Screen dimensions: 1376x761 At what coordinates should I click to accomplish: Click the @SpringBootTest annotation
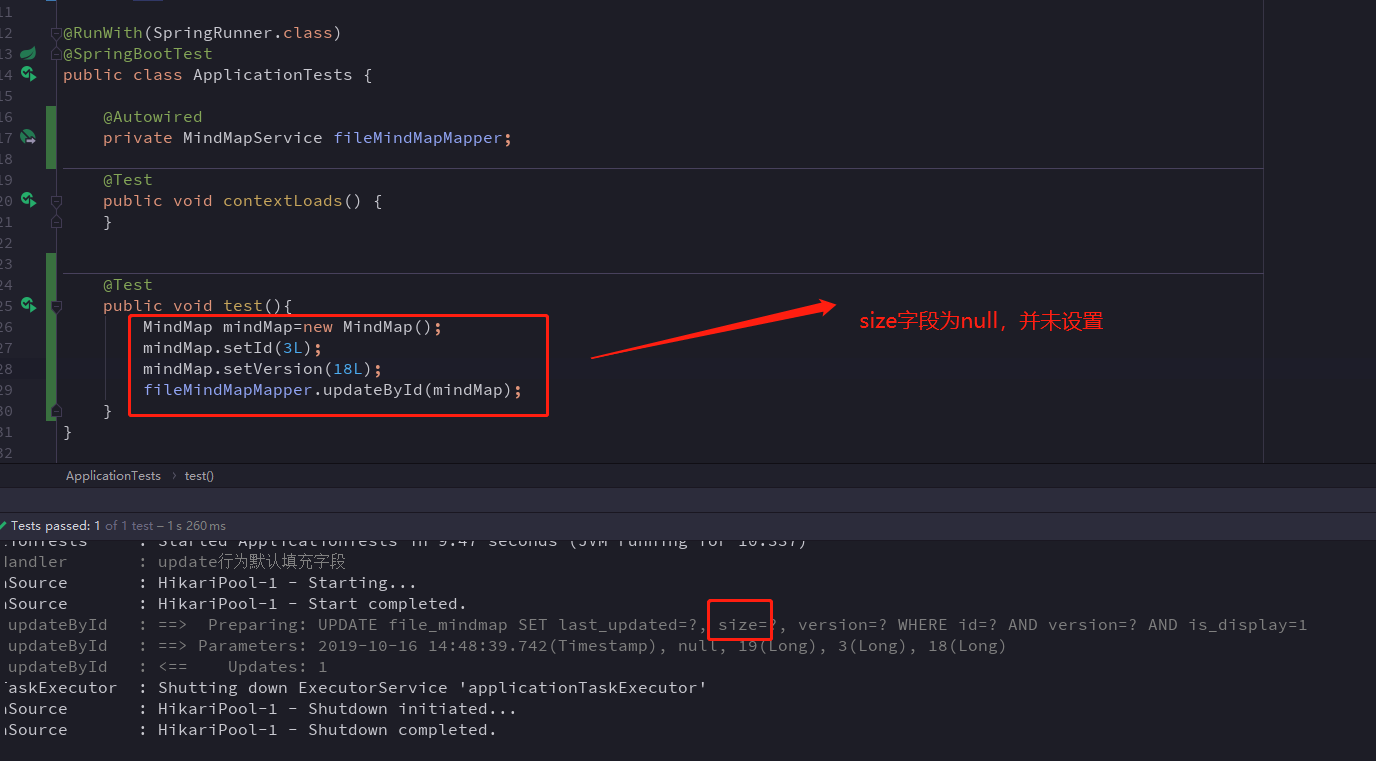coord(138,54)
